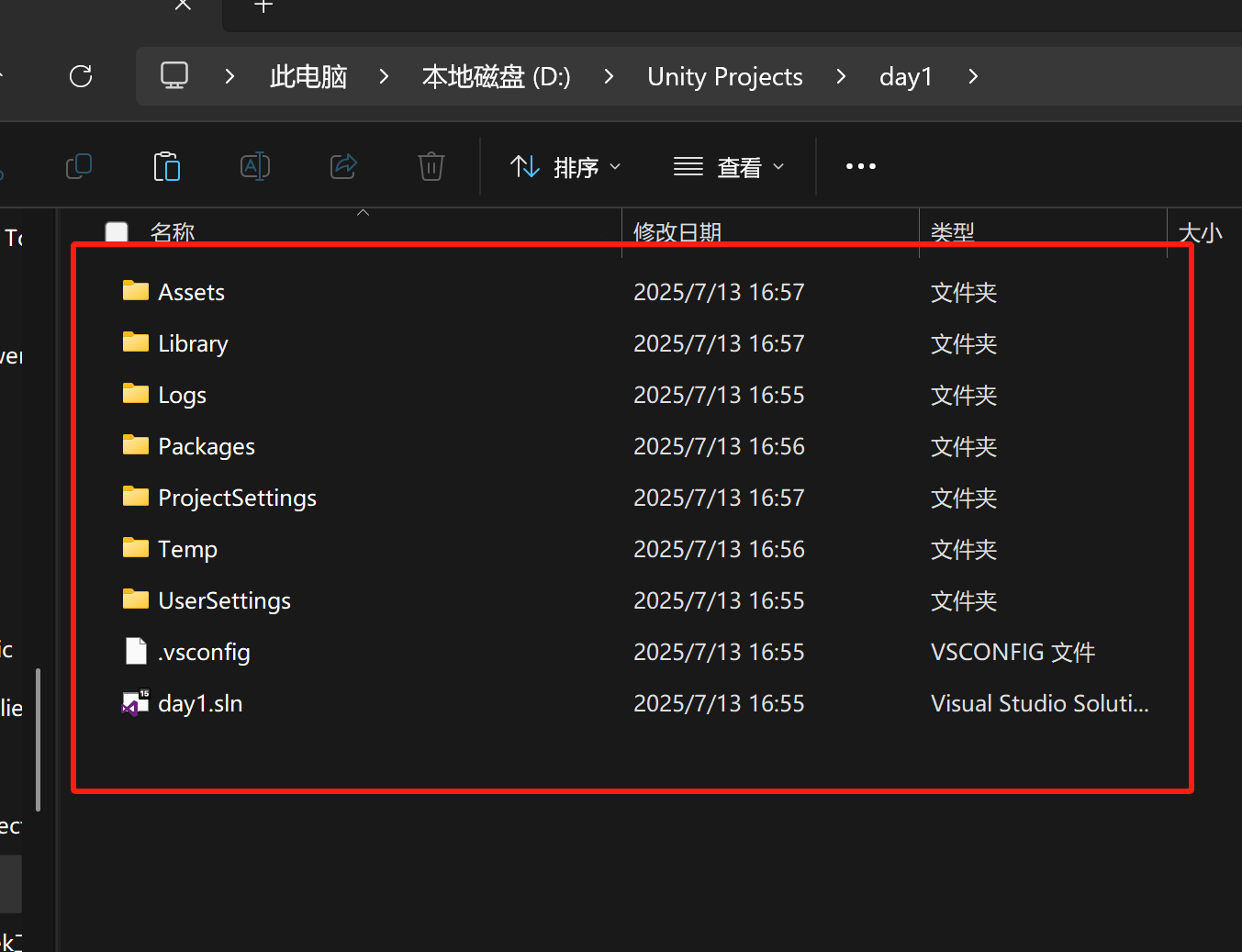The height and width of the screenshot is (952, 1242).
Task: Open 本地磁盘 (D:) from the address bar
Action: pyautogui.click(x=495, y=76)
